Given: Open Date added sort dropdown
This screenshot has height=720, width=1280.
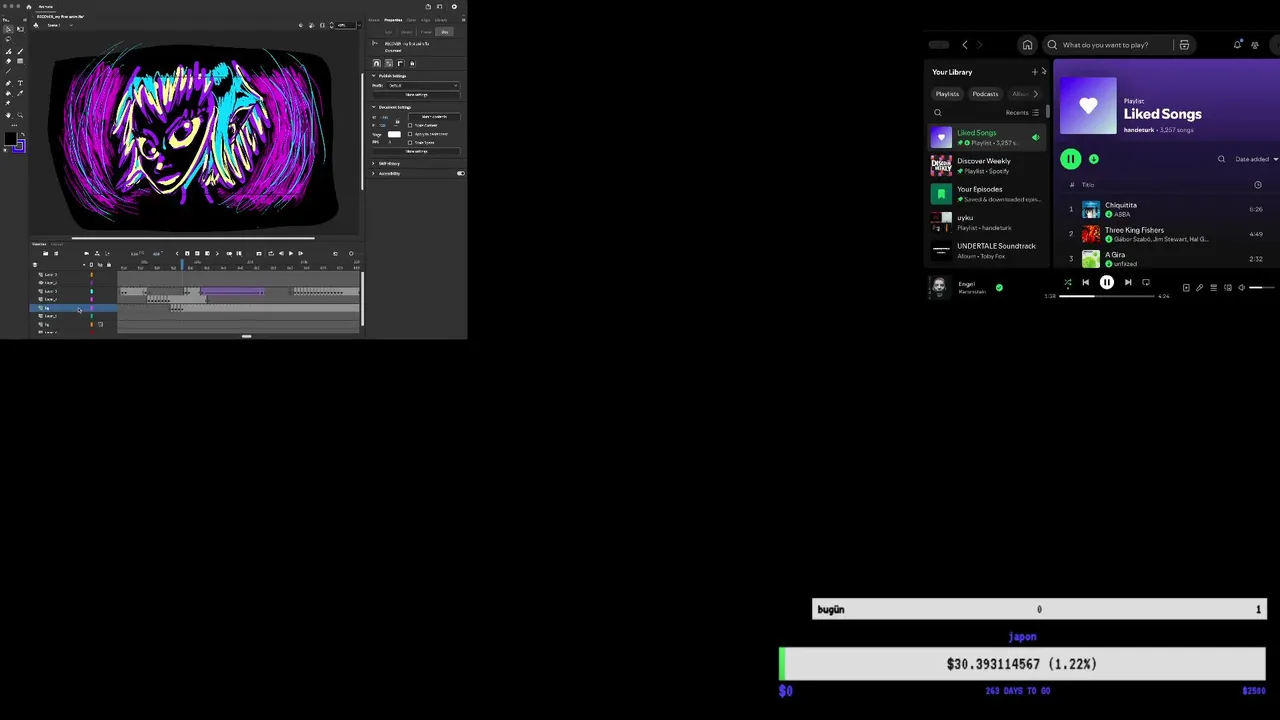Looking at the screenshot, I should click(x=1257, y=159).
